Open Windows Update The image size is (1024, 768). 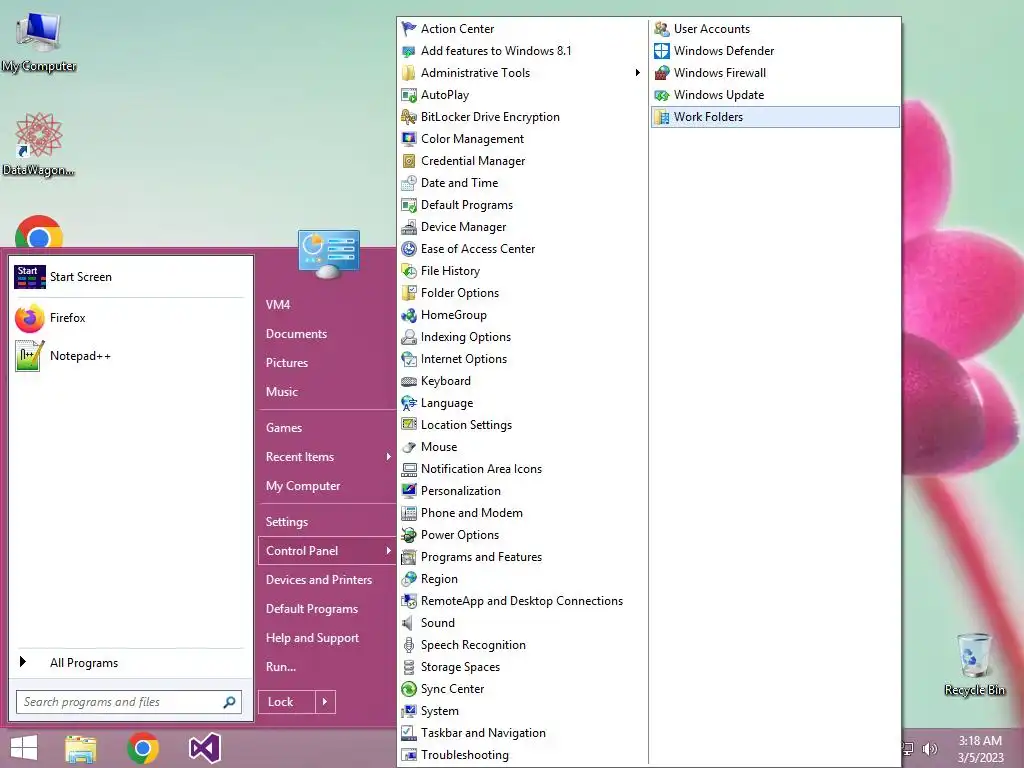coord(775,95)
